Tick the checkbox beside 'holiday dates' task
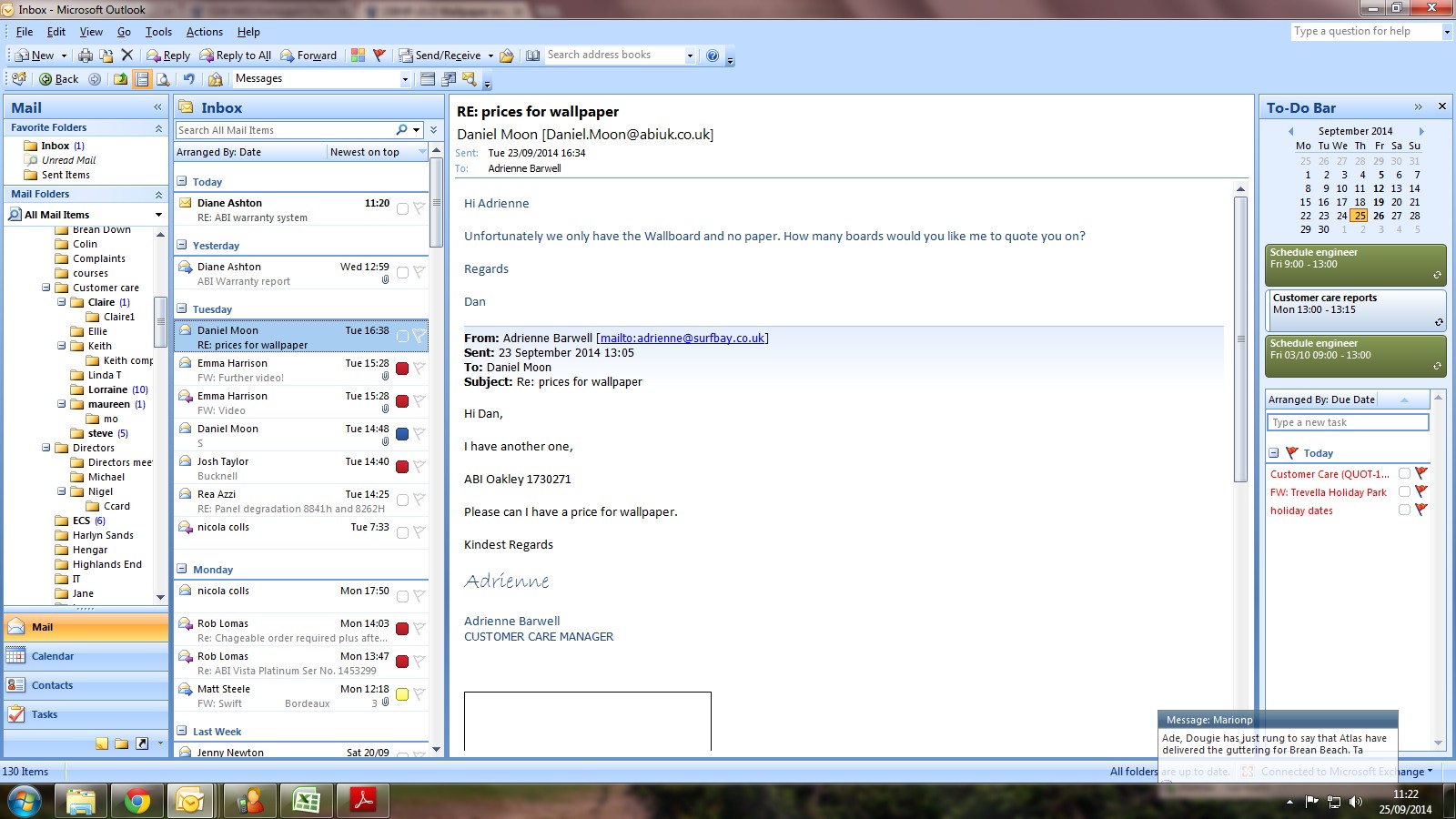This screenshot has width=1456, height=819. pyautogui.click(x=1404, y=510)
